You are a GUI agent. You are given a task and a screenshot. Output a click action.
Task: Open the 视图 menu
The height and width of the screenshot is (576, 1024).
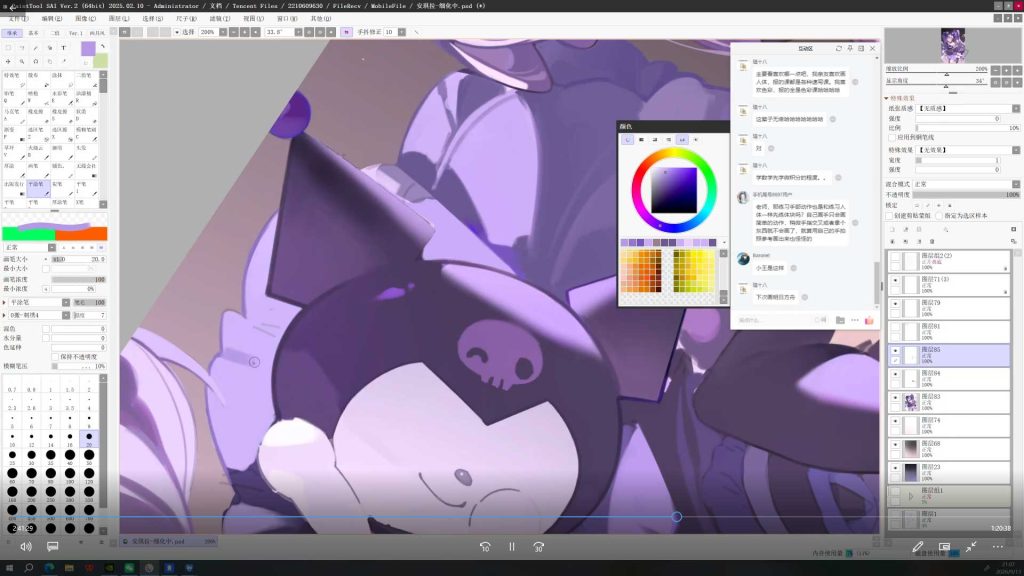[x=253, y=19]
